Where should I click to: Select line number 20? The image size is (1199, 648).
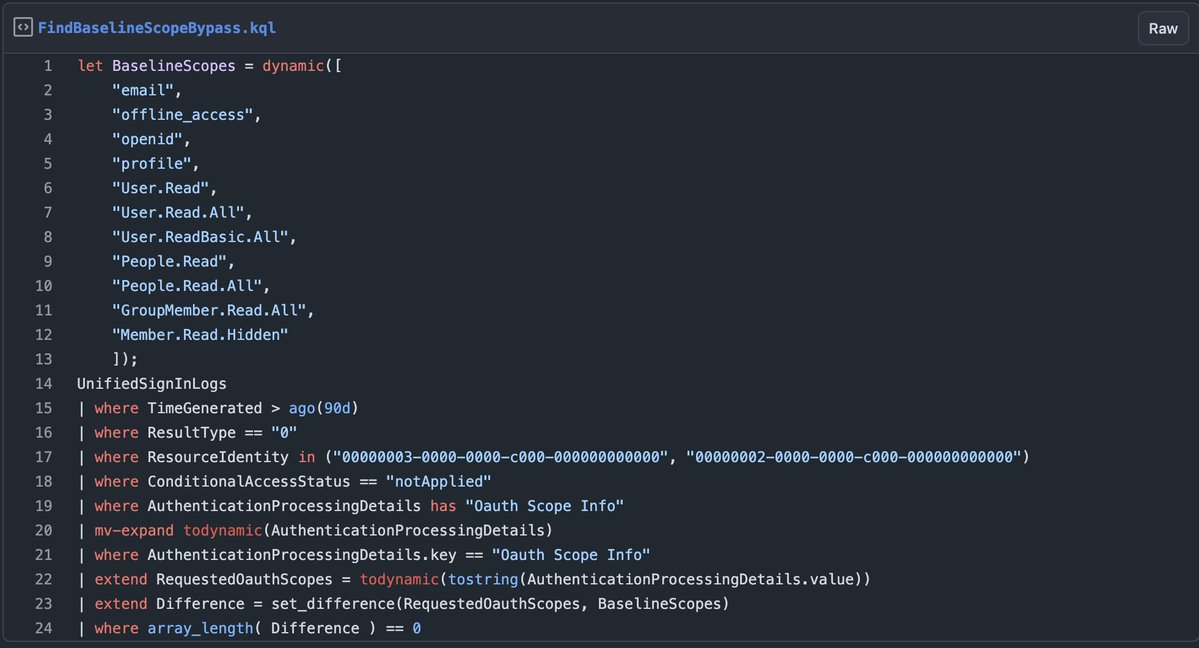[44, 531]
